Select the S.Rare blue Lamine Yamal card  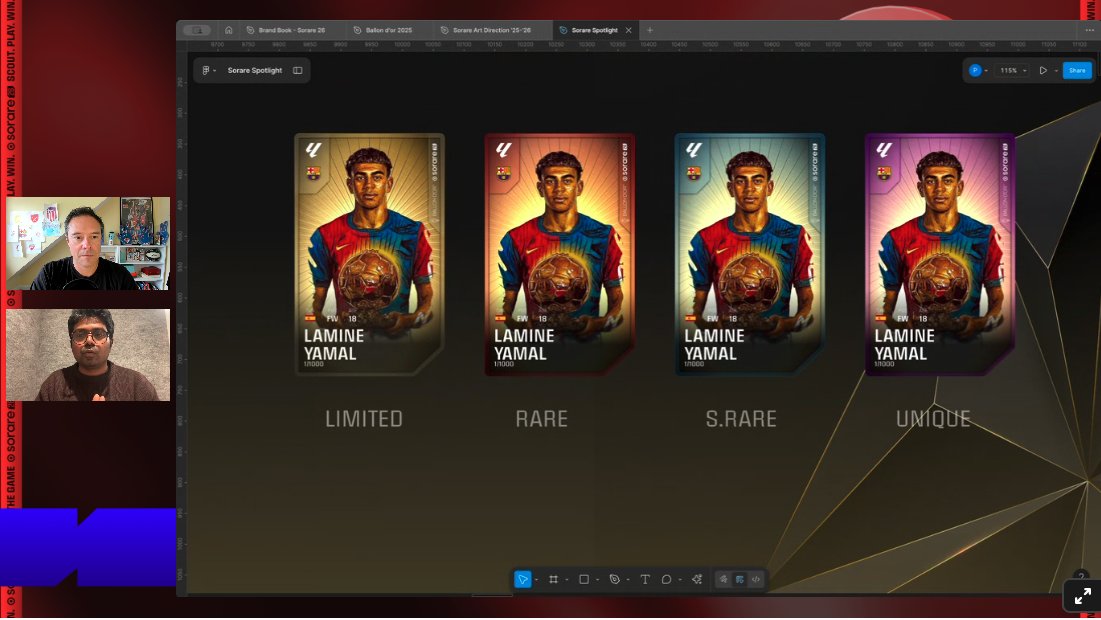tap(750, 255)
